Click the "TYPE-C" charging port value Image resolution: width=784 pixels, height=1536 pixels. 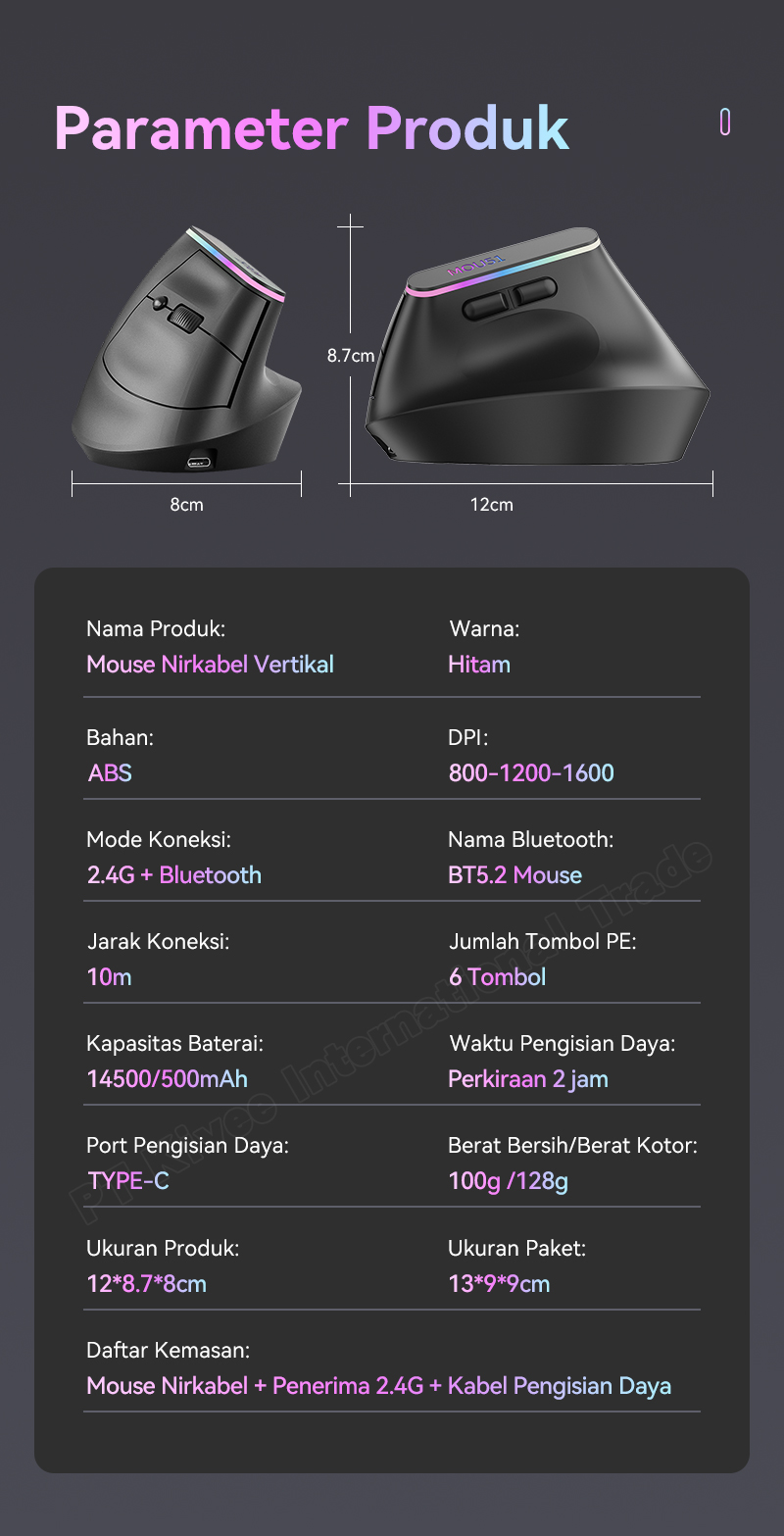(128, 1181)
